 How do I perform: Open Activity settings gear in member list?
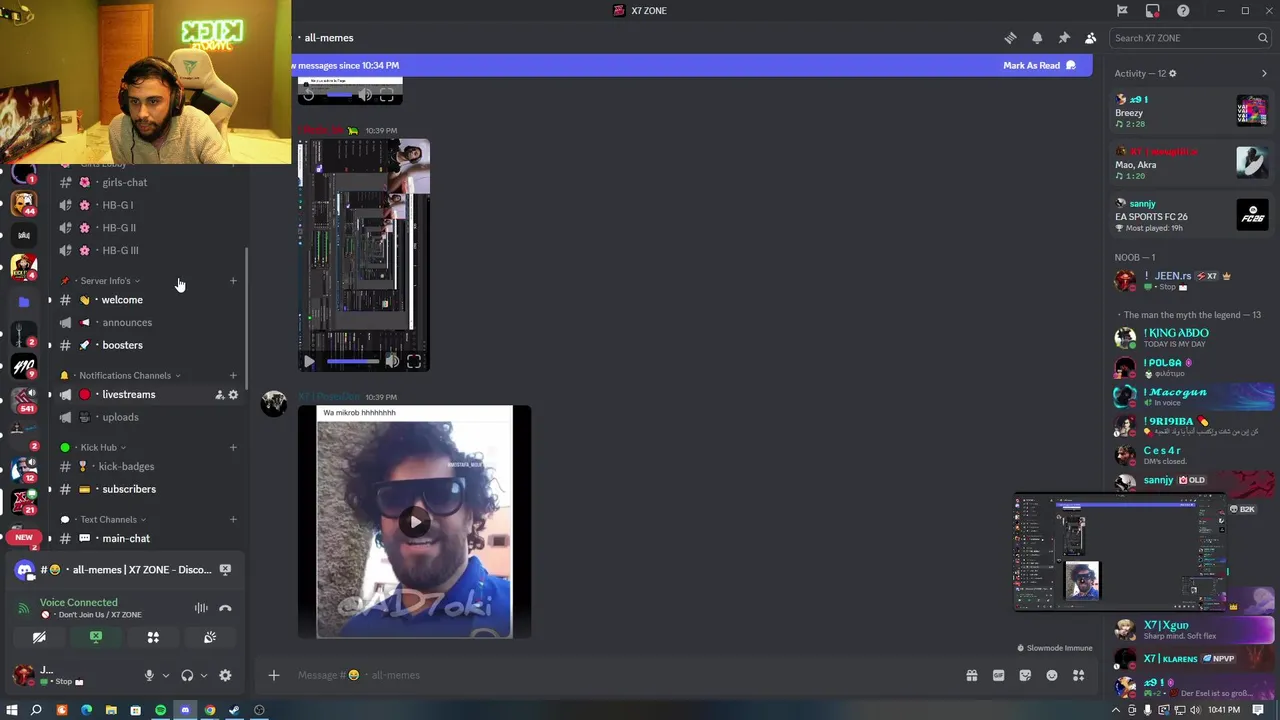(x=1173, y=73)
